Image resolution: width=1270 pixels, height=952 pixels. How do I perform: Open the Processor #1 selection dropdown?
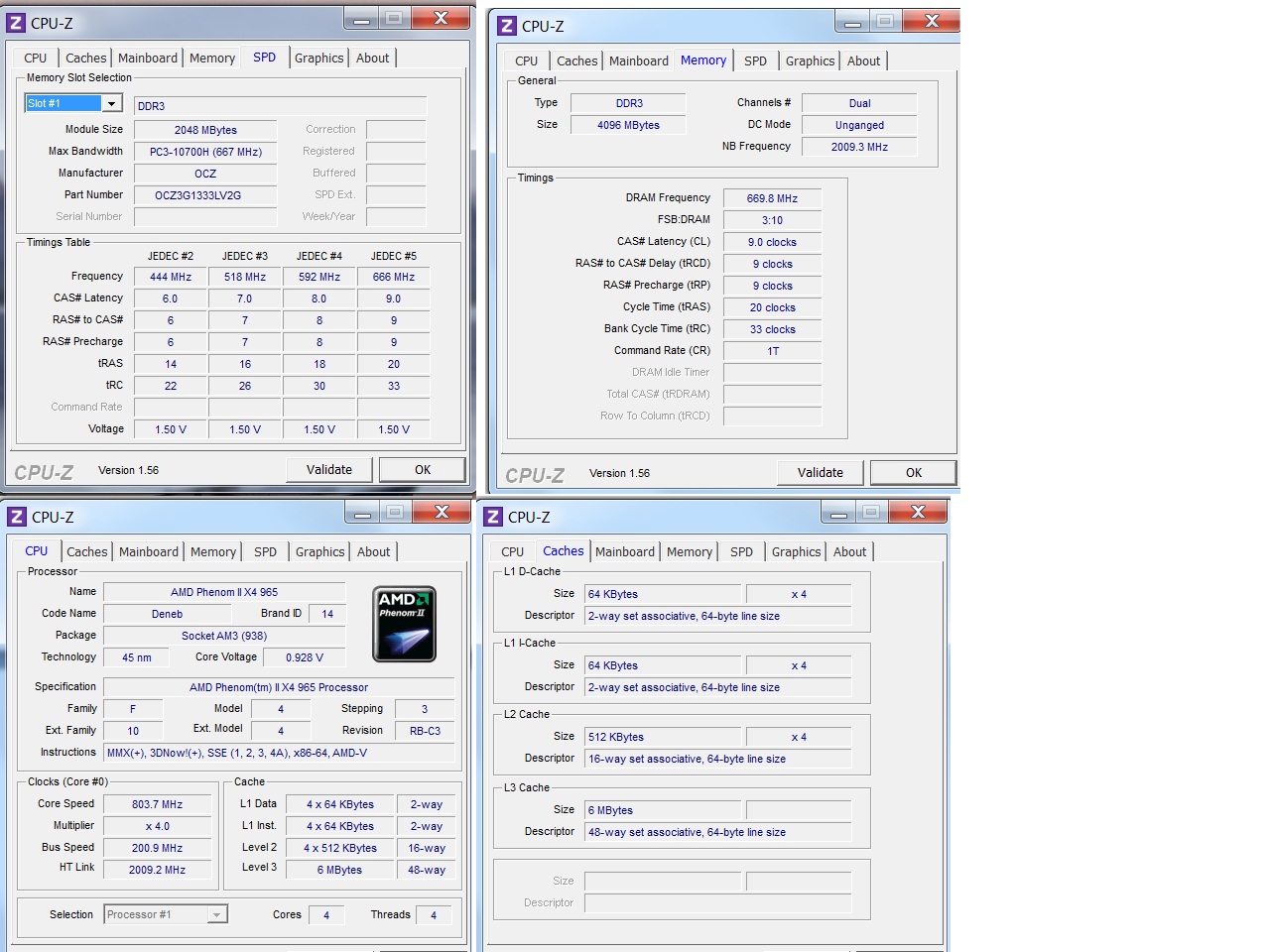point(217,914)
